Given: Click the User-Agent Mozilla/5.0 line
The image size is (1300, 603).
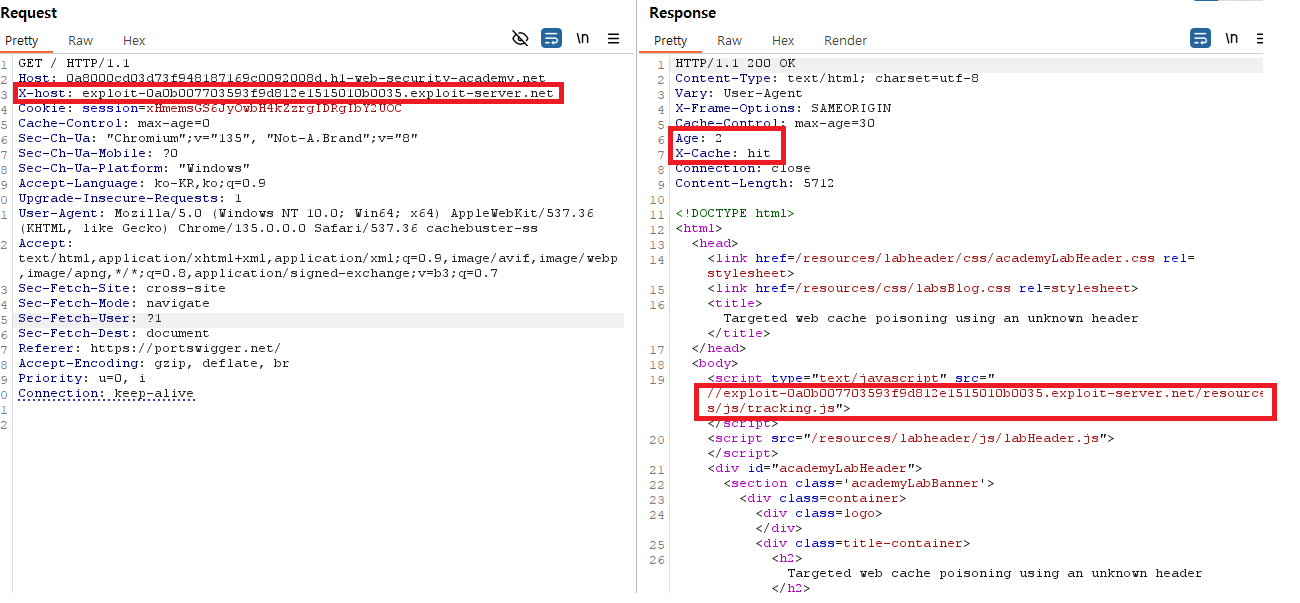Looking at the screenshot, I should pos(306,213).
